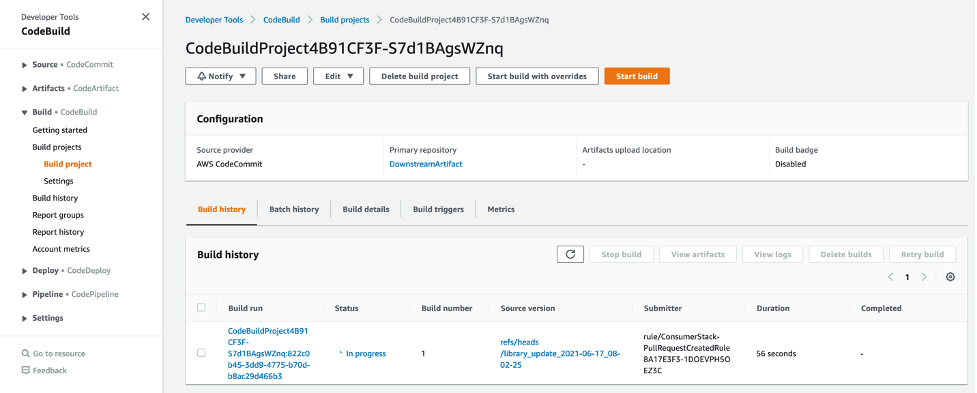
Task: Open Developer Tools breadcrumb link
Action: tap(214, 20)
